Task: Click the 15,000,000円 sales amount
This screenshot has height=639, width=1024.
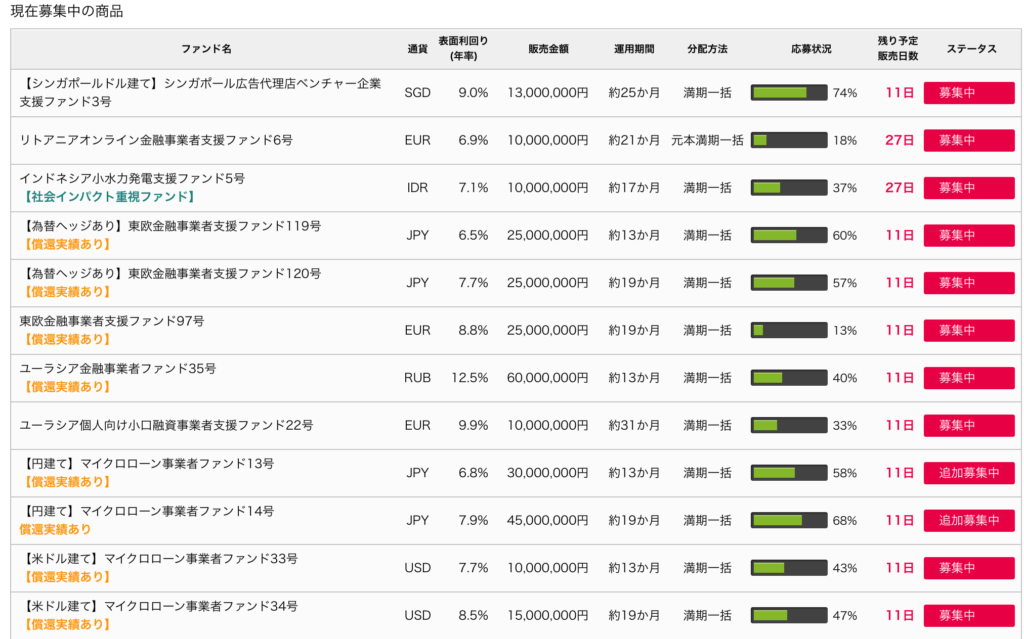Action: coord(547,615)
